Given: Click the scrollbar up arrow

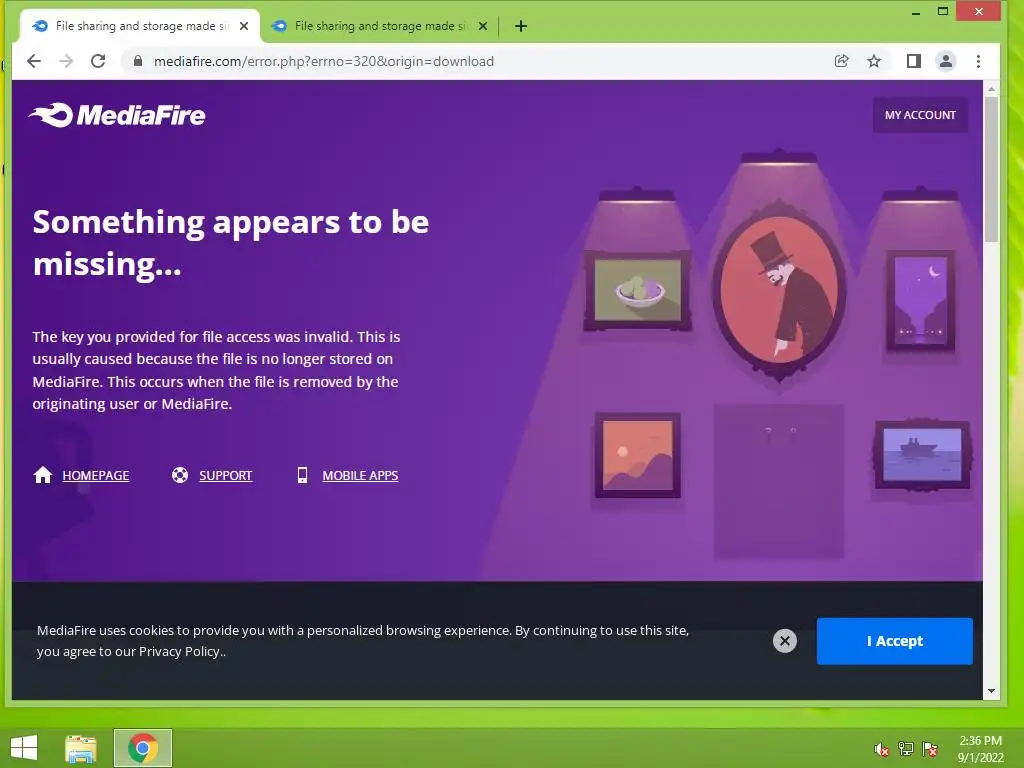Looking at the screenshot, I should click(x=991, y=88).
